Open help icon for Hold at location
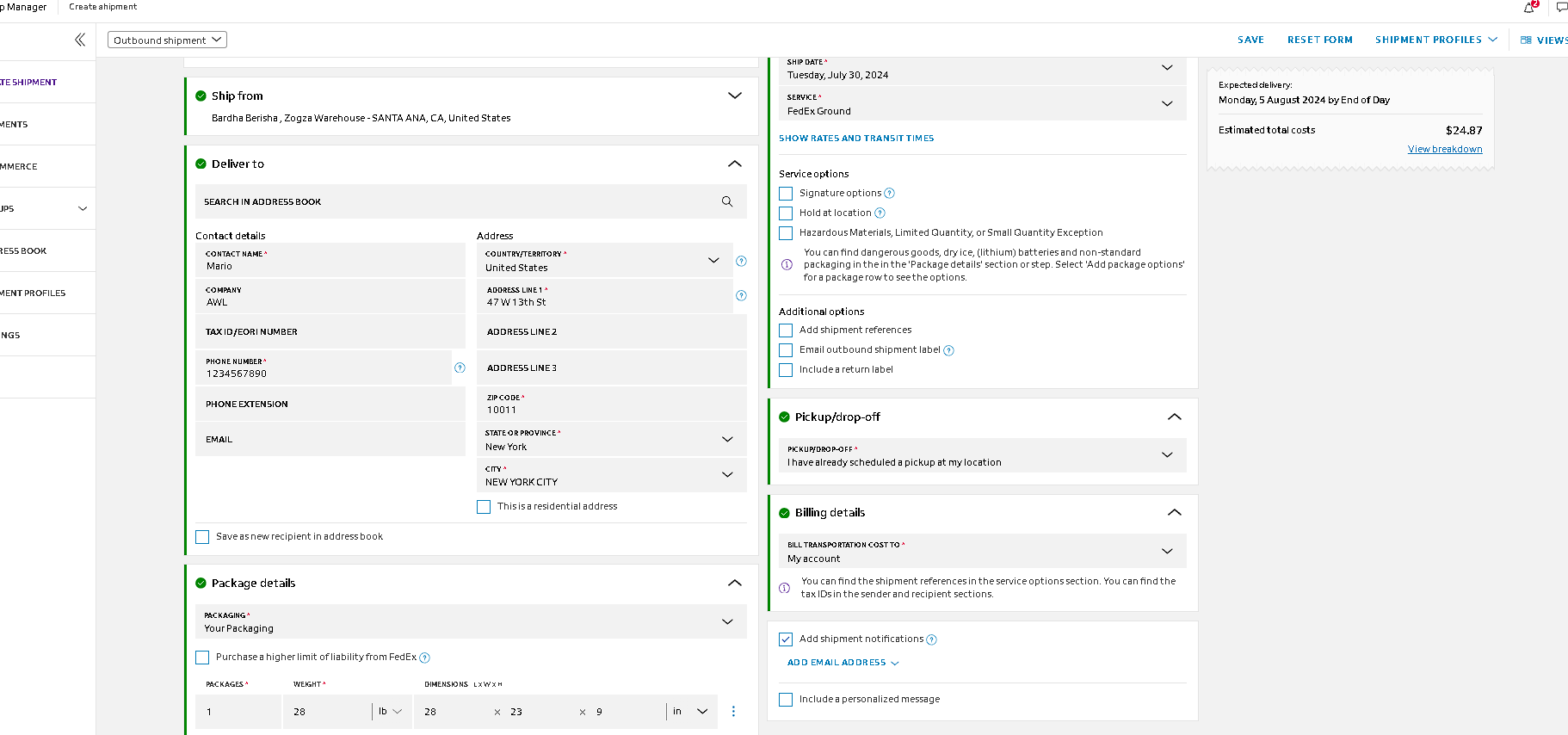Viewport: 1568px width, 735px height. click(x=880, y=213)
